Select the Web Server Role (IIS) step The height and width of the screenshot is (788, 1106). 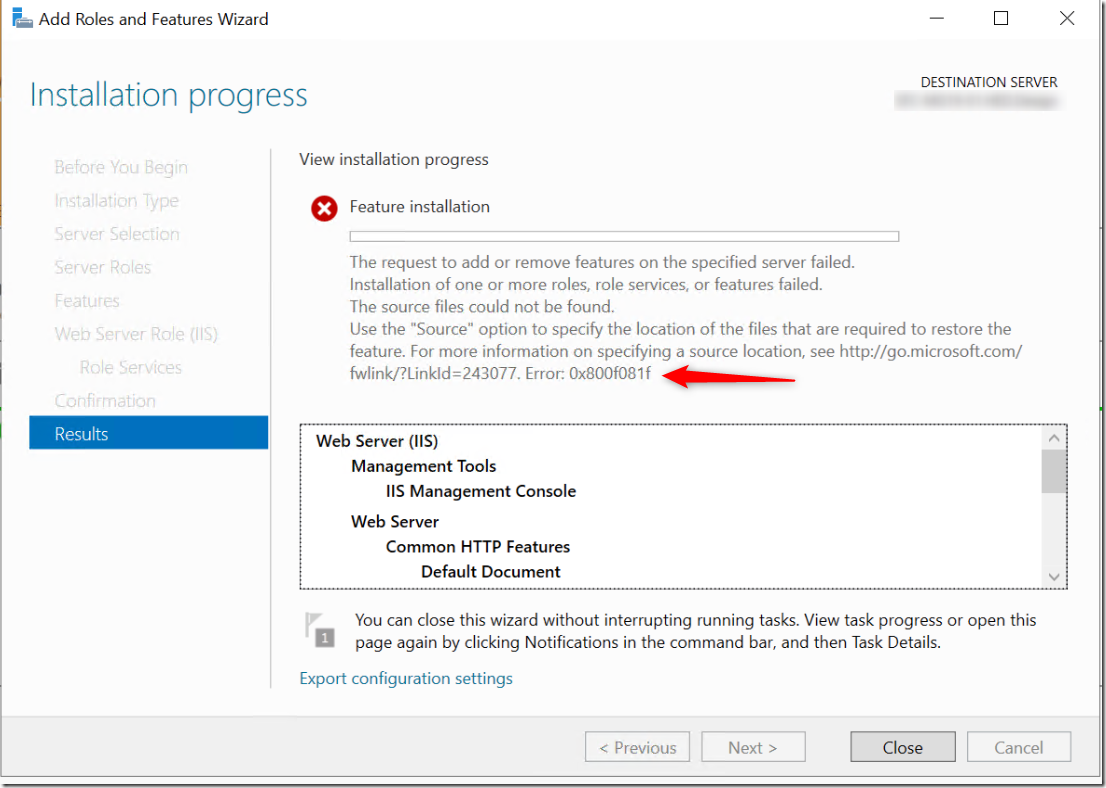click(134, 333)
